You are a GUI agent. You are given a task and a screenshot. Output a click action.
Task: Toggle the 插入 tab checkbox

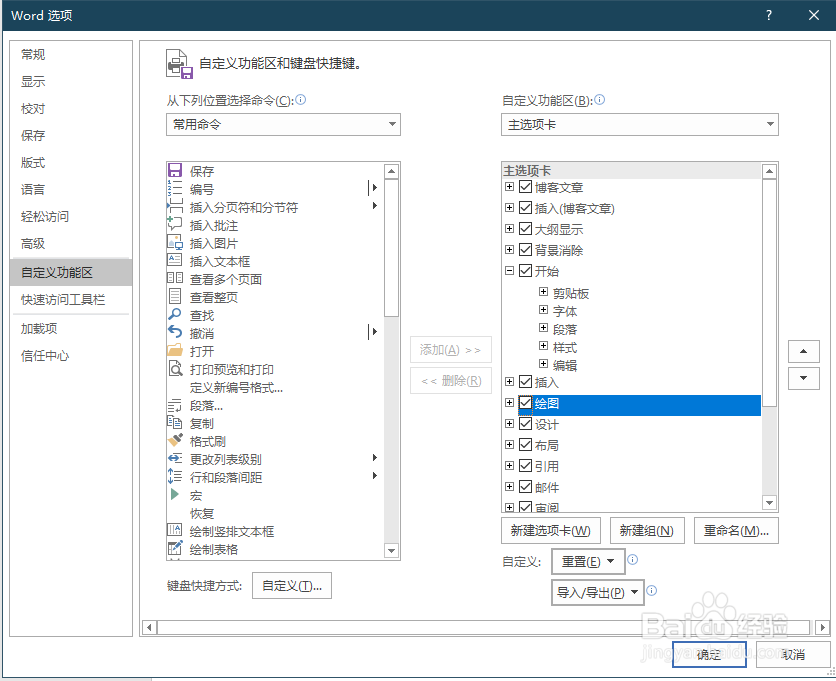tap(526, 381)
